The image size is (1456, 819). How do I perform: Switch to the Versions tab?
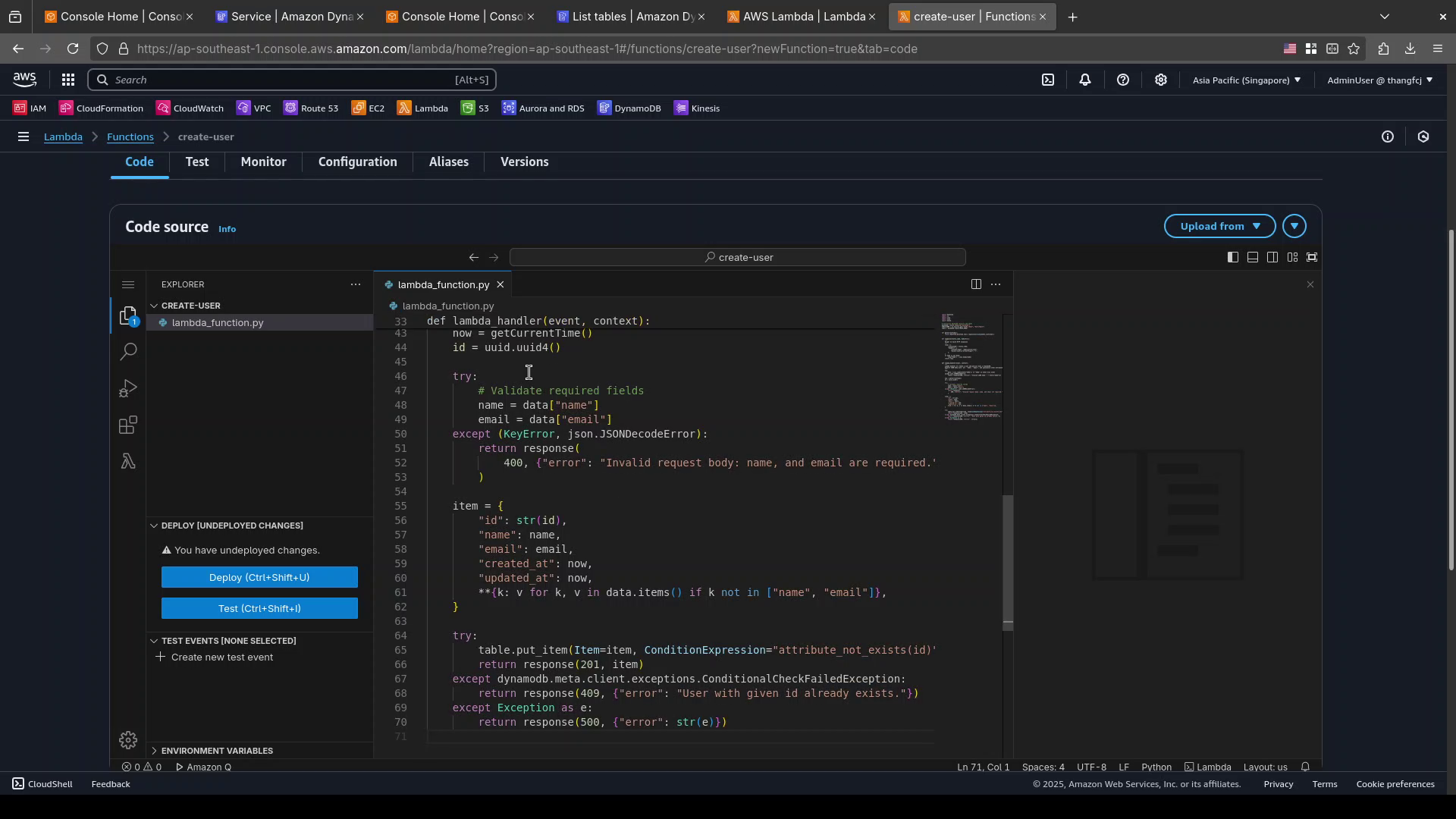pyautogui.click(x=524, y=162)
